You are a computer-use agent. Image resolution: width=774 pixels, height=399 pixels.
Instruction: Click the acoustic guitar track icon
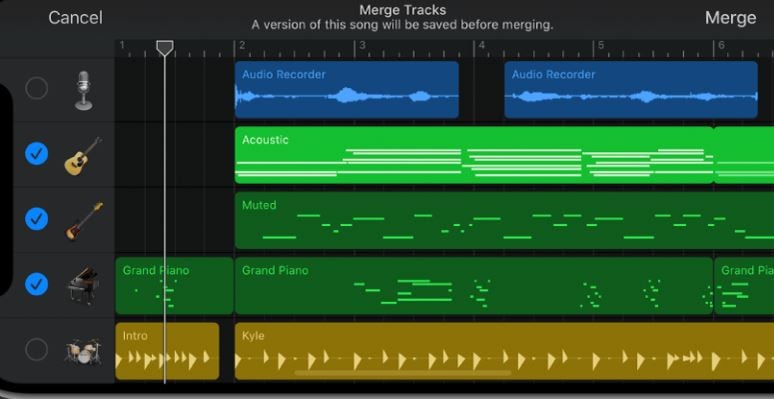[83, 156]
